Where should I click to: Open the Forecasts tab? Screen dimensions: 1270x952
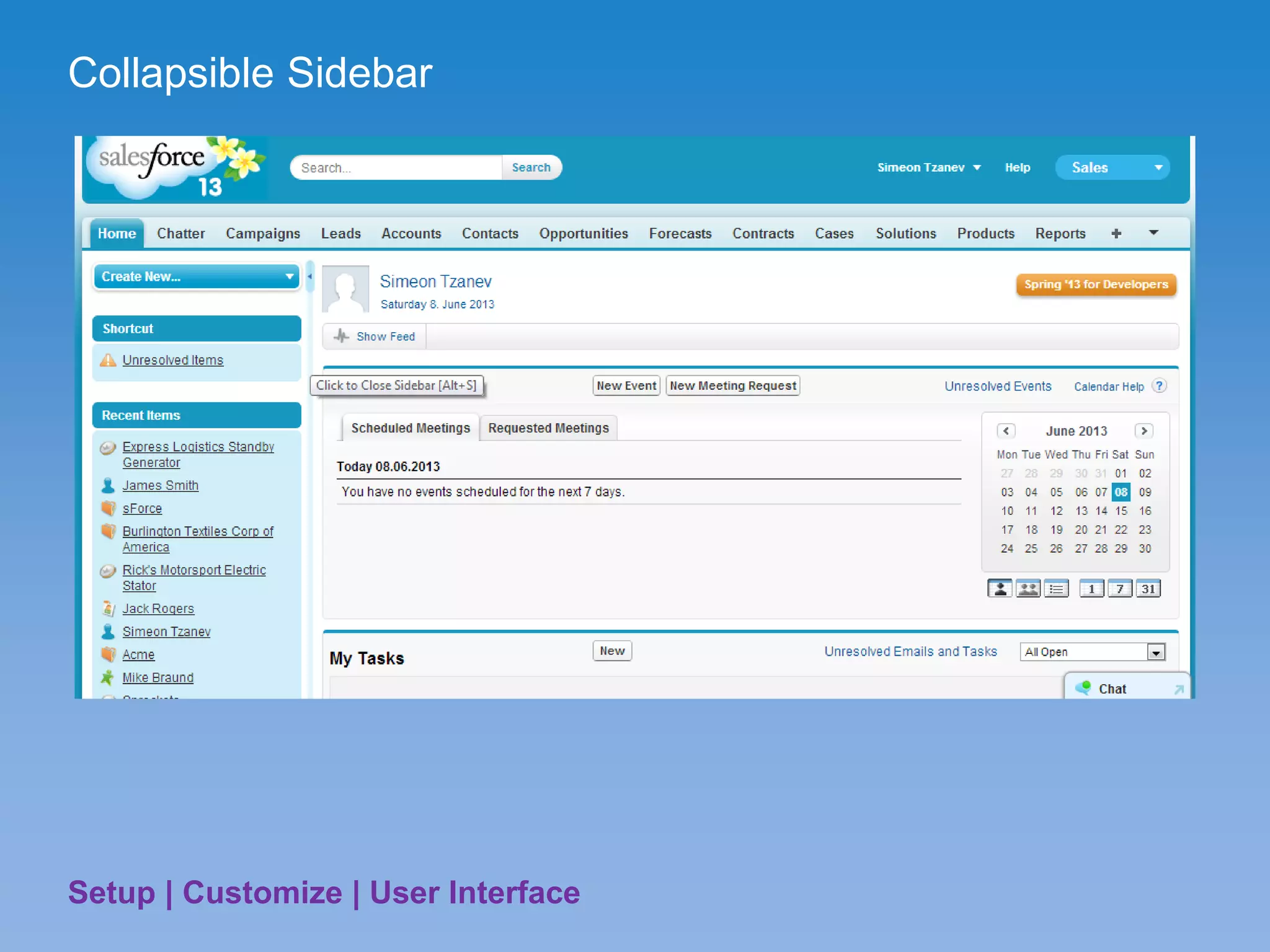coord(680,234)
